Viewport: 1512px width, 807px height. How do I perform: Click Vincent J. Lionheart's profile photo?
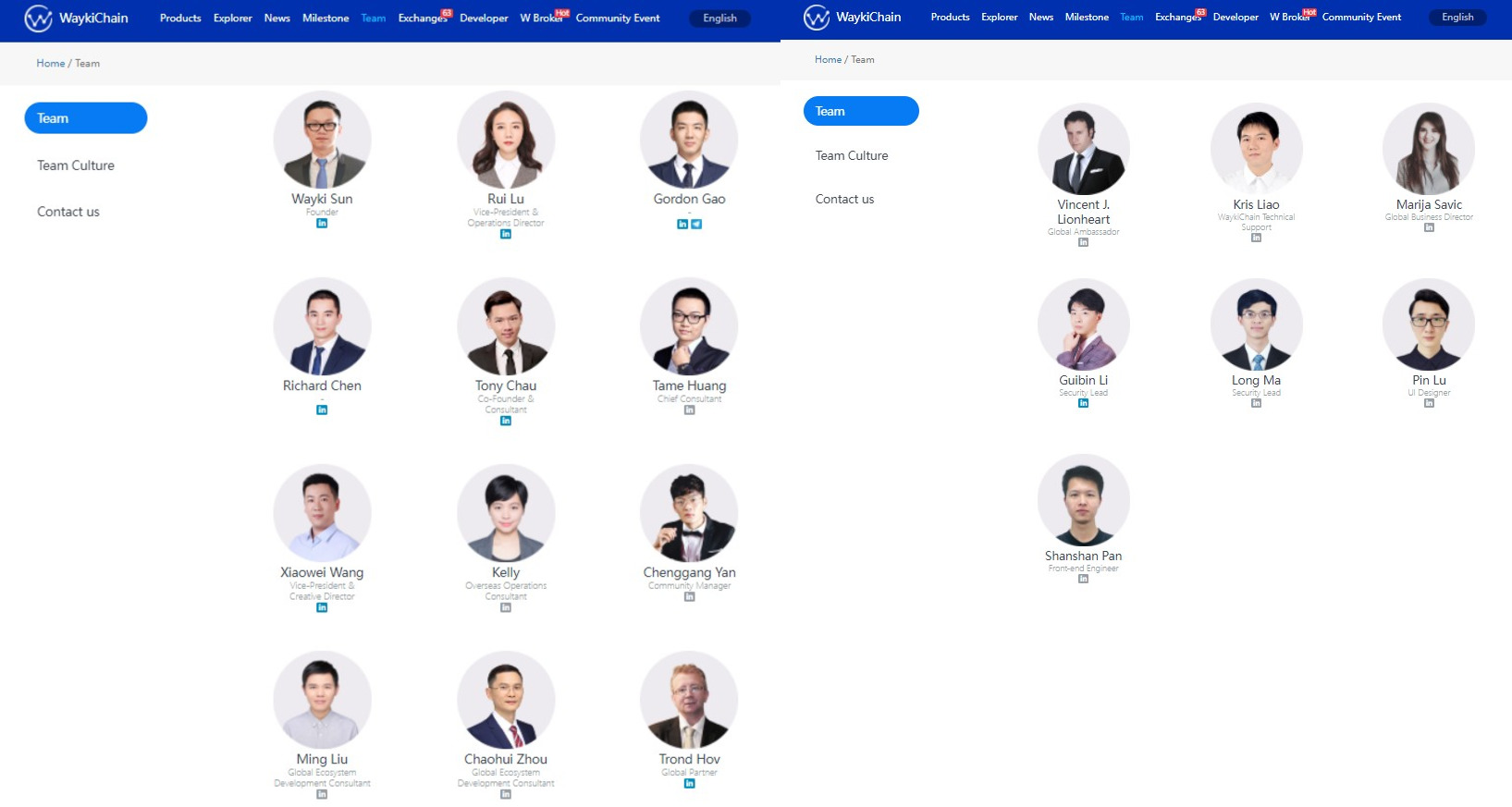pos(1083,149)
